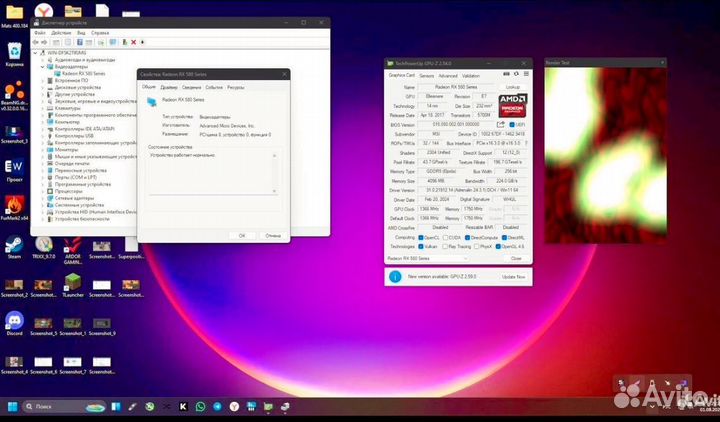Click the Close button in GPU-Z
Screen dimensions: 720x422
516,259
